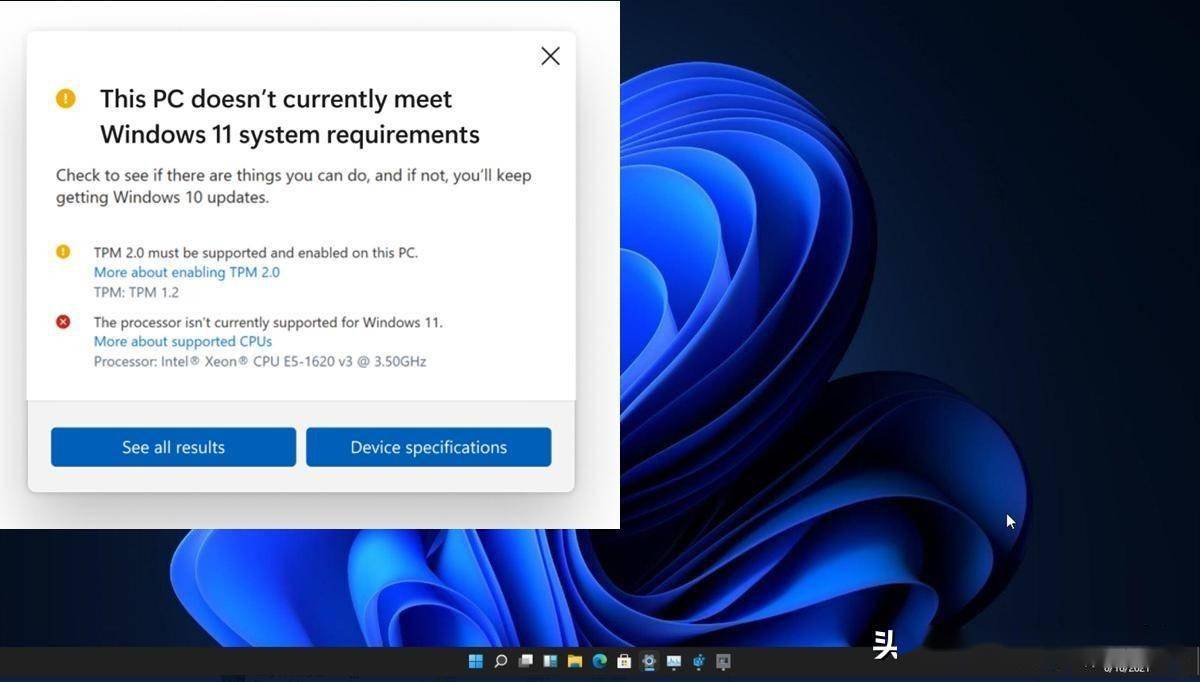Click the yellow warning icon beside the title

point(65,98)
